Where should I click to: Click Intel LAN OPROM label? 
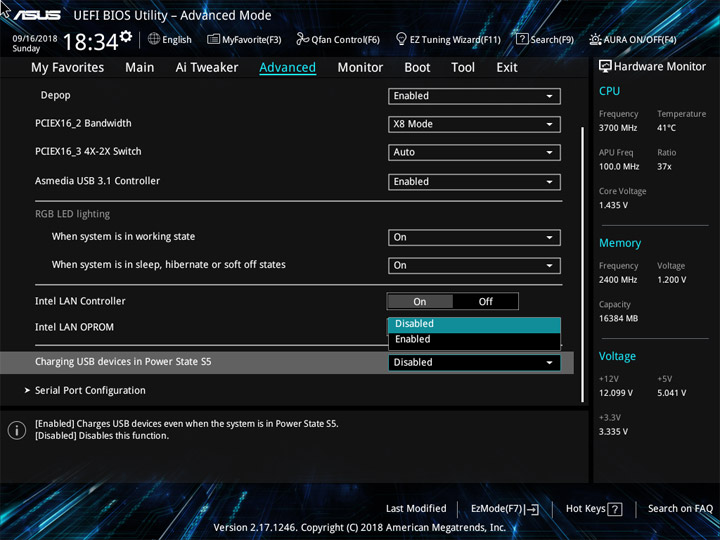[74, 327]
